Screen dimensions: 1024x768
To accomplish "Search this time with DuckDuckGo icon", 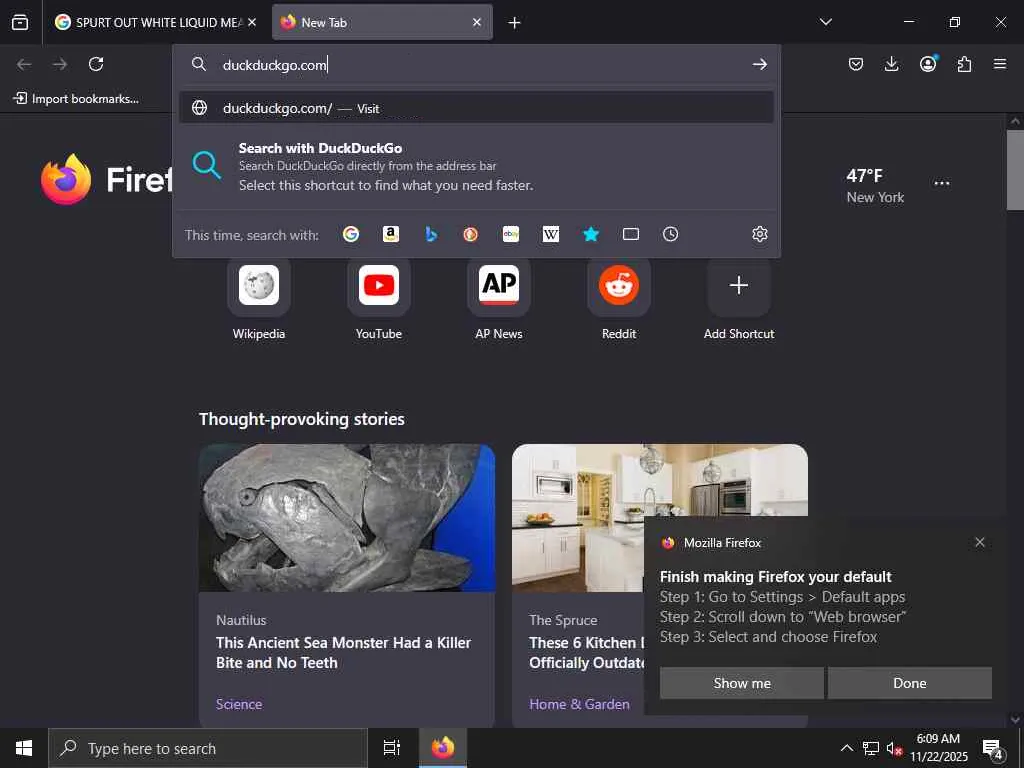I will 470,234.
